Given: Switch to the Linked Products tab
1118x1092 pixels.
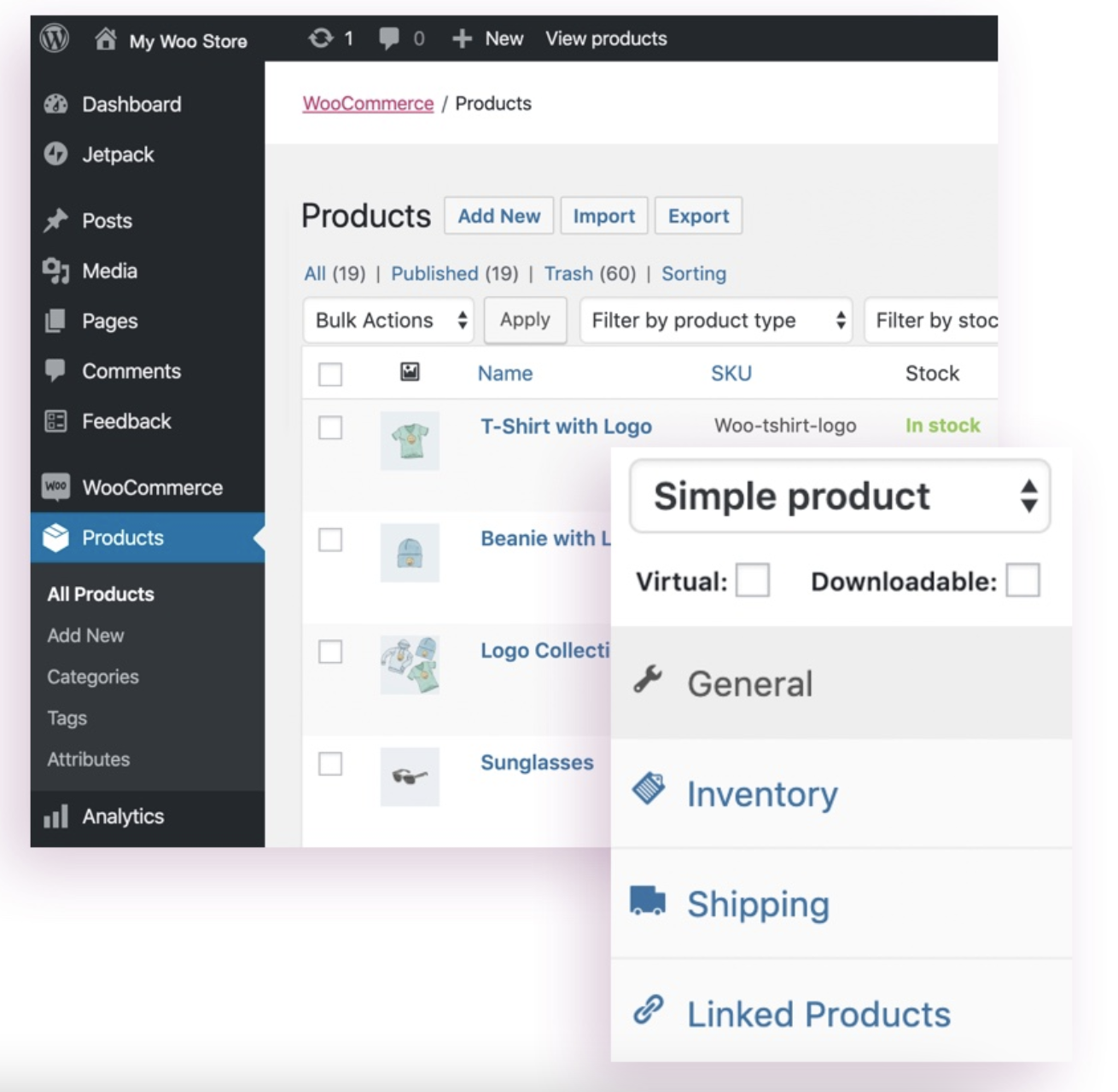Looking at the screenshot, I should pos(841,1012).
